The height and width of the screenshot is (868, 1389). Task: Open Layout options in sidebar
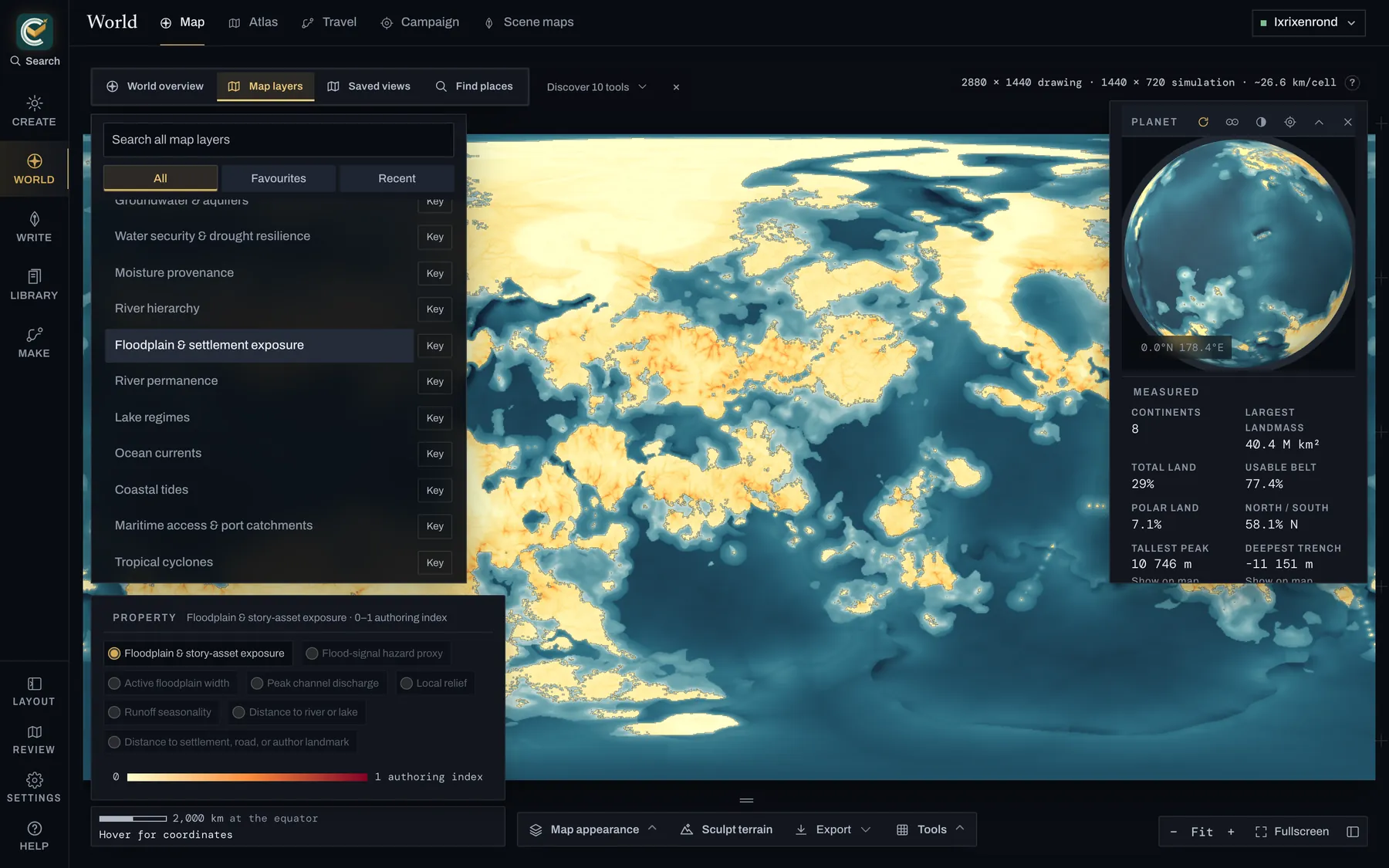click(x=34, y=691)
